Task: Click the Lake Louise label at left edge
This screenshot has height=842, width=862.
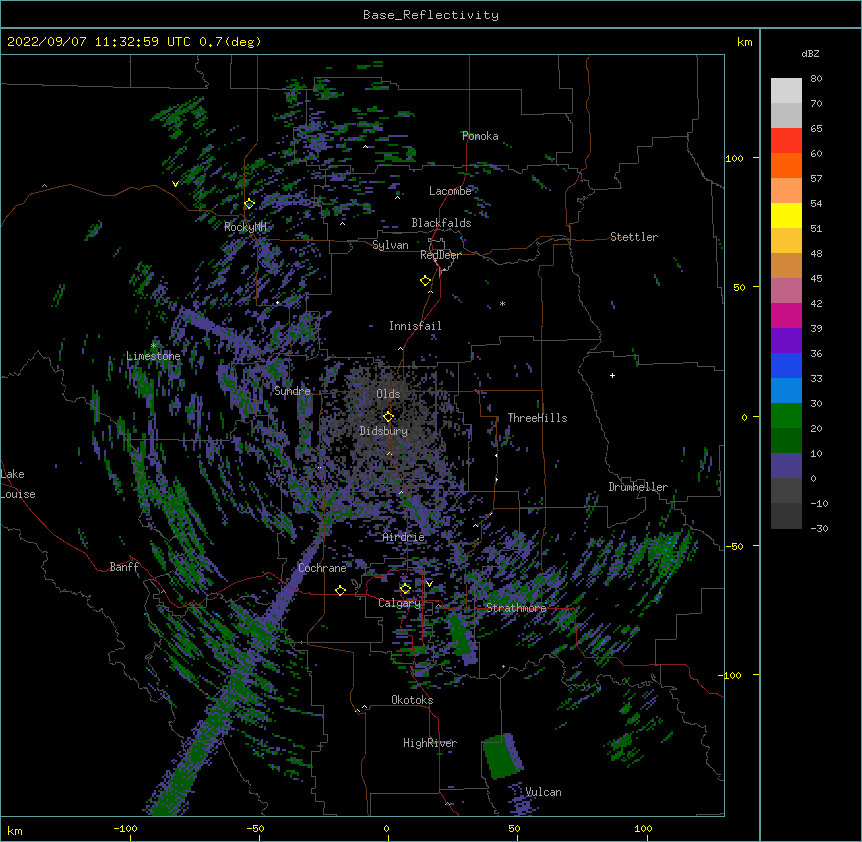Action: click(18, 485)
